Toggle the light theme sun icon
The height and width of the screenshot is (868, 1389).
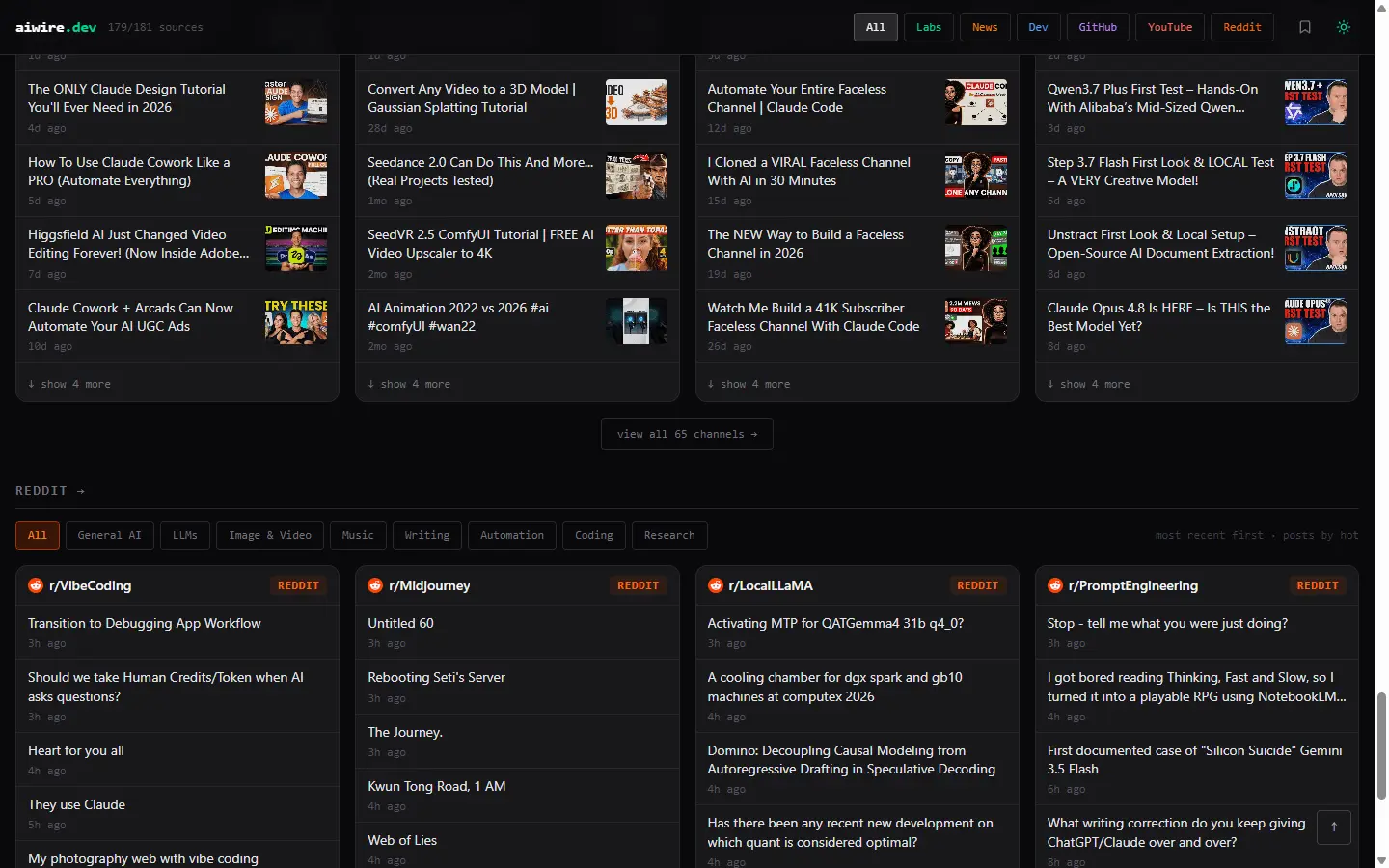(x=1344, y=27)
